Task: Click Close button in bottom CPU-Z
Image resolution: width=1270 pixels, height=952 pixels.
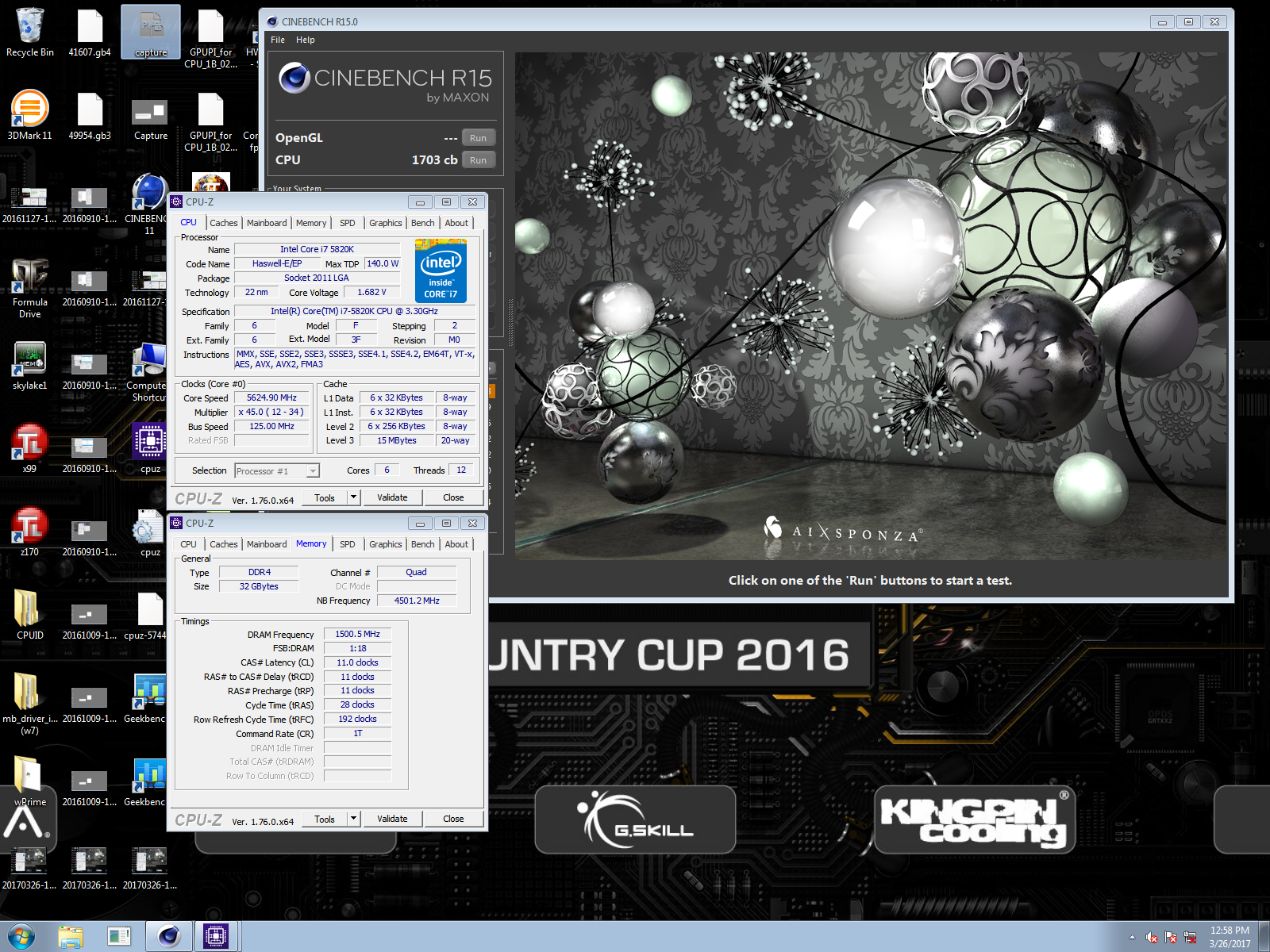Action: click(453, 819)
